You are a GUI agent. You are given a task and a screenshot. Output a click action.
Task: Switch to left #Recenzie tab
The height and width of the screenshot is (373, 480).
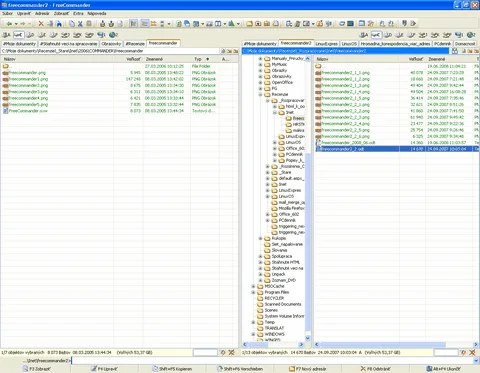coord(135,44)
